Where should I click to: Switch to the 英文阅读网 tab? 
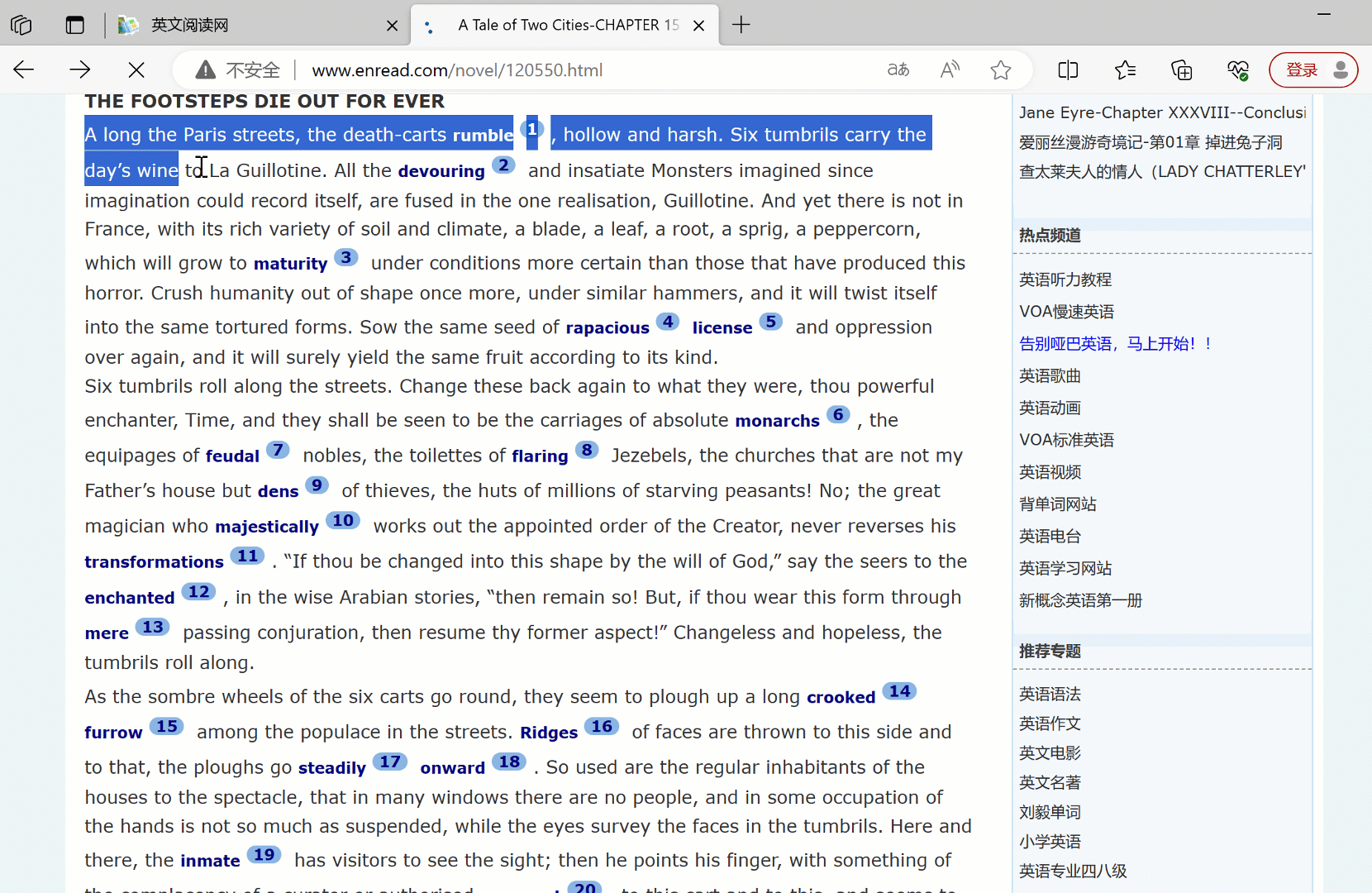[189, 25]
